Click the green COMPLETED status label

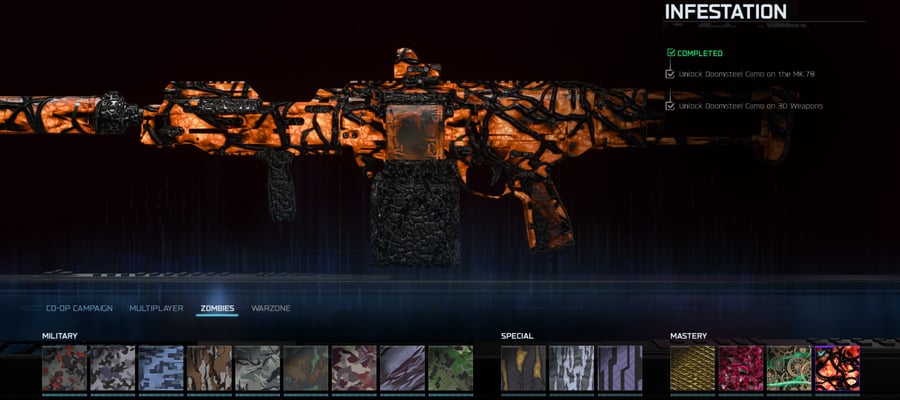[x=700, y=53]
